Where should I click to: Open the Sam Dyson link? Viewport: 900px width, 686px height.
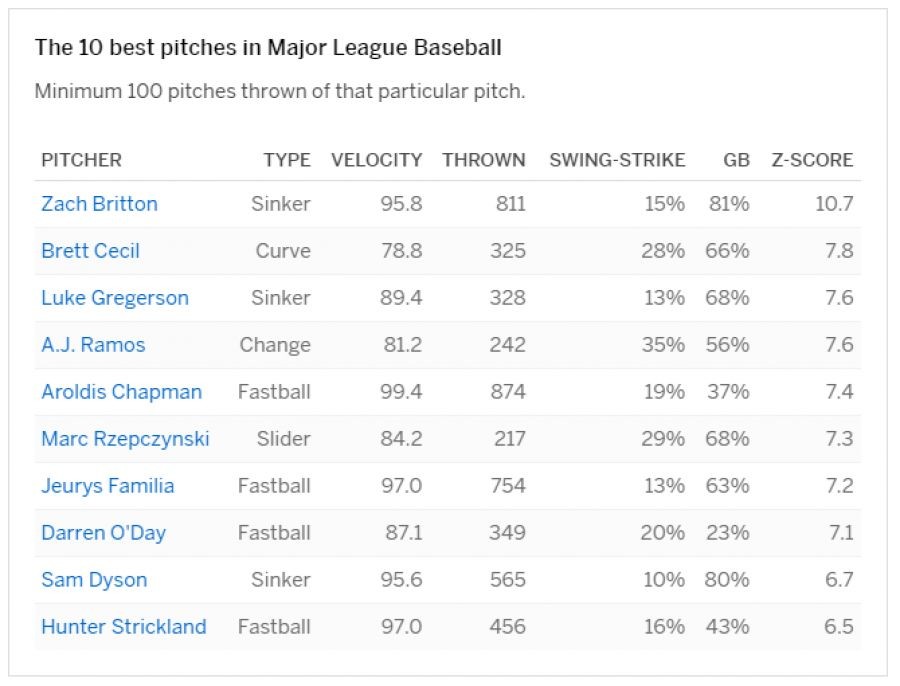pos(94,580)
